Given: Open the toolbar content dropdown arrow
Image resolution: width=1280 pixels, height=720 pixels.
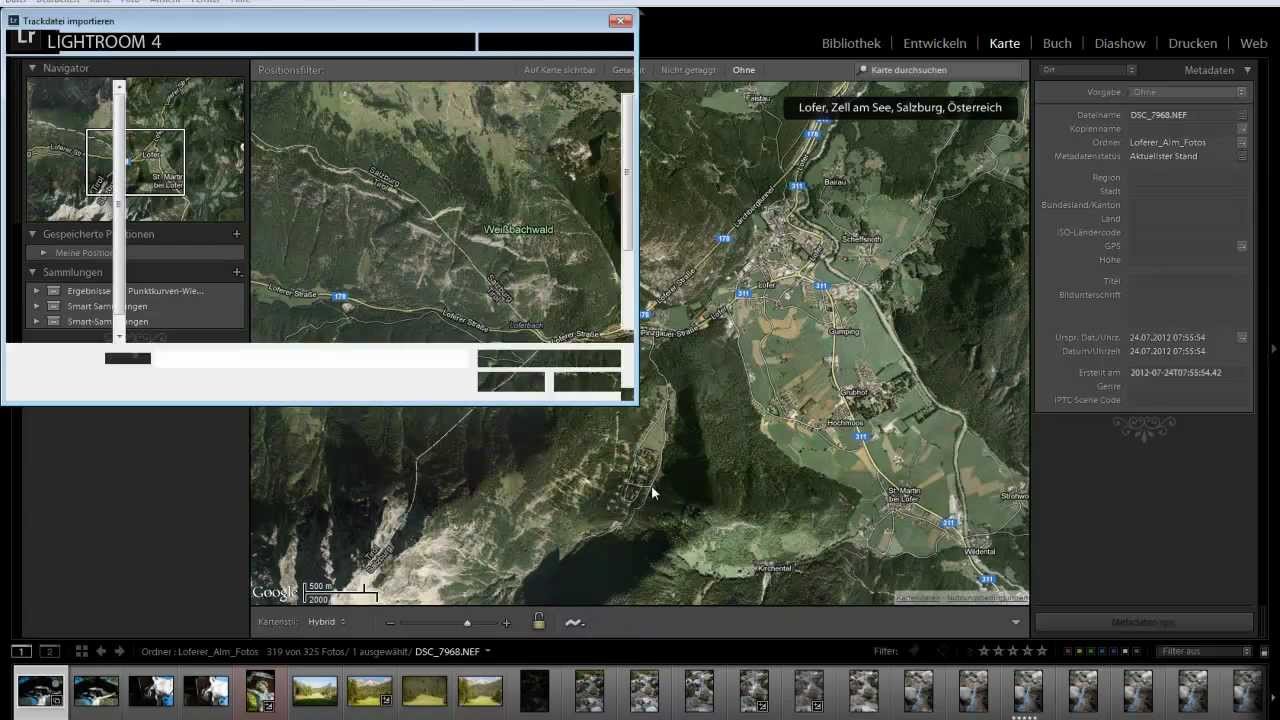Looking at the screenshot, I should coord(1016,622).
